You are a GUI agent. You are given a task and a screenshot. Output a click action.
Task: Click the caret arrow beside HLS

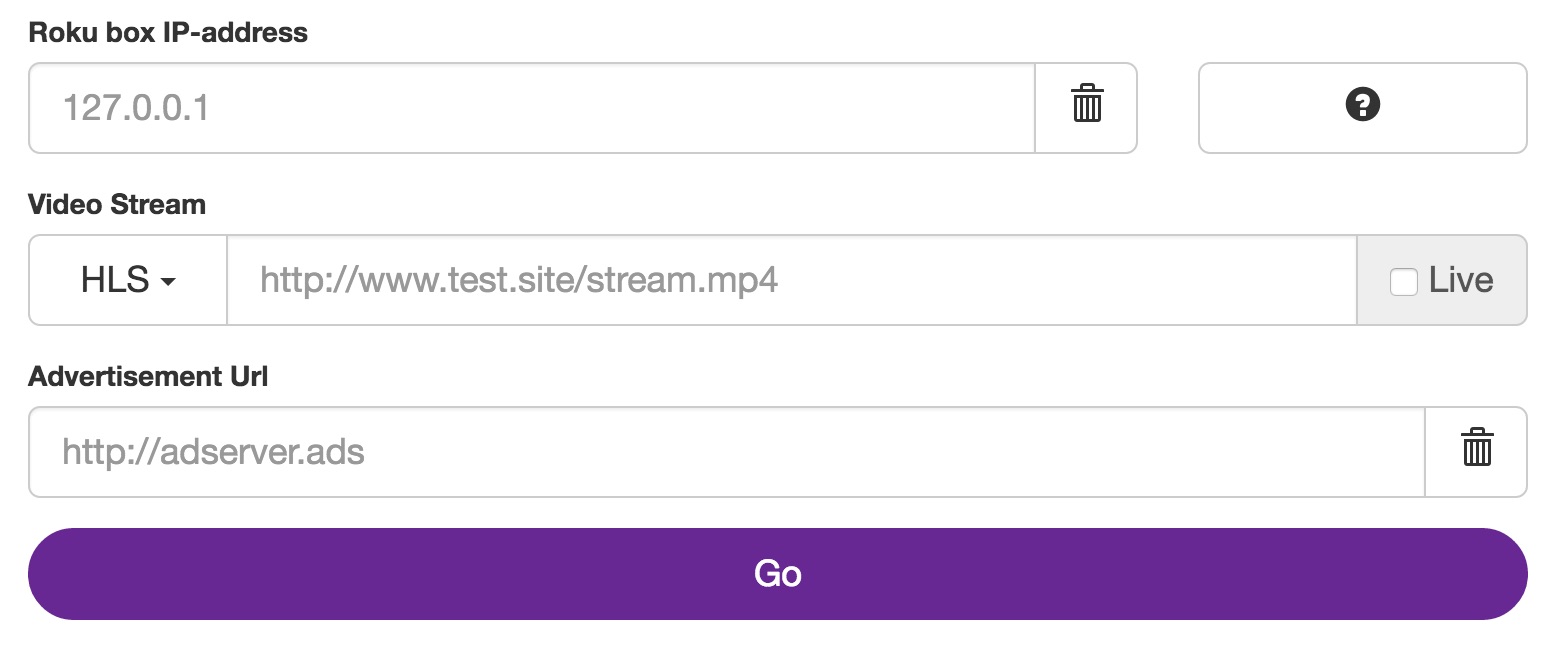pos(168,283)
